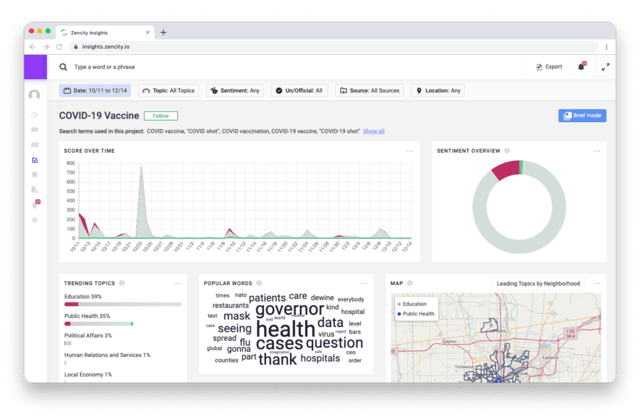Open the user profile avatar in sidebar
This screenshot has height=418, width=640.
pos(35,95)
